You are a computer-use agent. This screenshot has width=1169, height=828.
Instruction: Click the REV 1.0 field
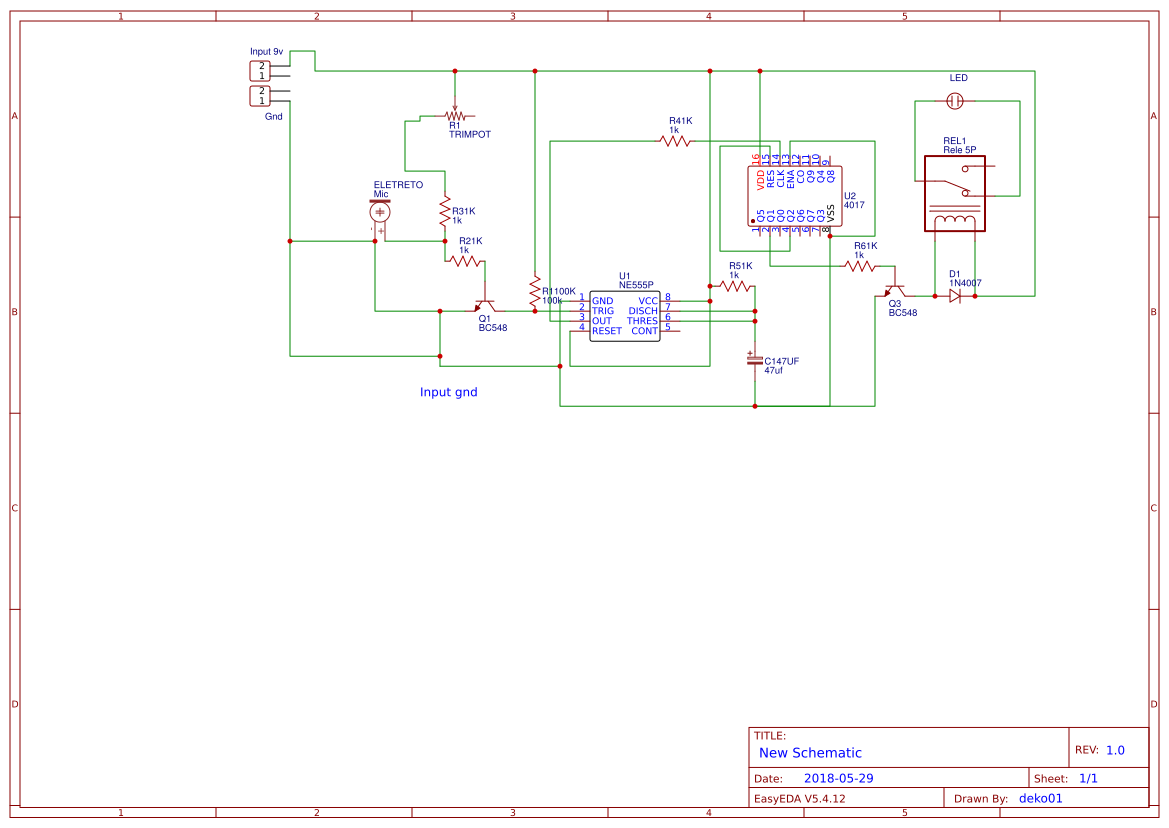click(1115, 750)
